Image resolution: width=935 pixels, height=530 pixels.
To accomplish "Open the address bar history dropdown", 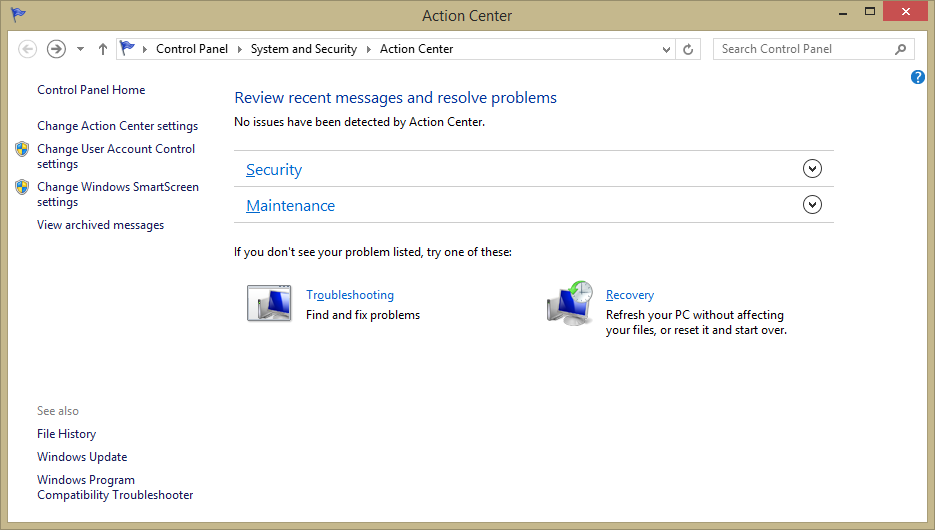I will [x=666, y=49].
